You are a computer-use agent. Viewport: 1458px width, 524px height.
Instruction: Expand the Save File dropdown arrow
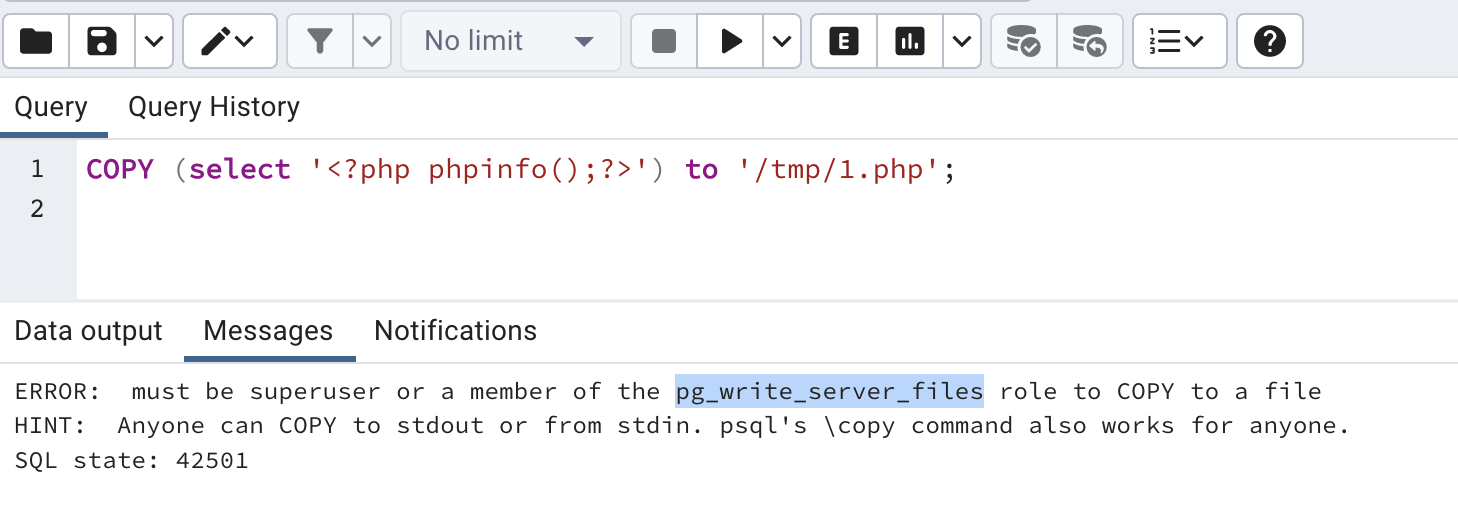pyautogui.click(x=153, y=41)
